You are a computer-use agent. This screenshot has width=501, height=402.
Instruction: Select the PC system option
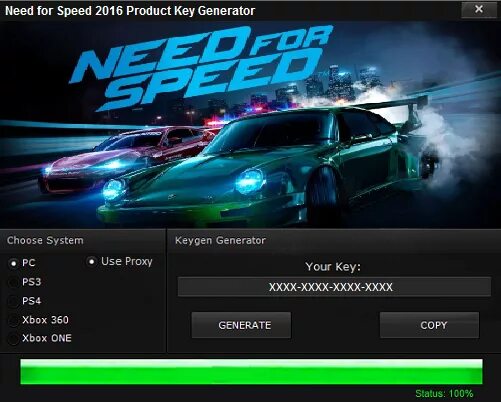coord(13,263)
